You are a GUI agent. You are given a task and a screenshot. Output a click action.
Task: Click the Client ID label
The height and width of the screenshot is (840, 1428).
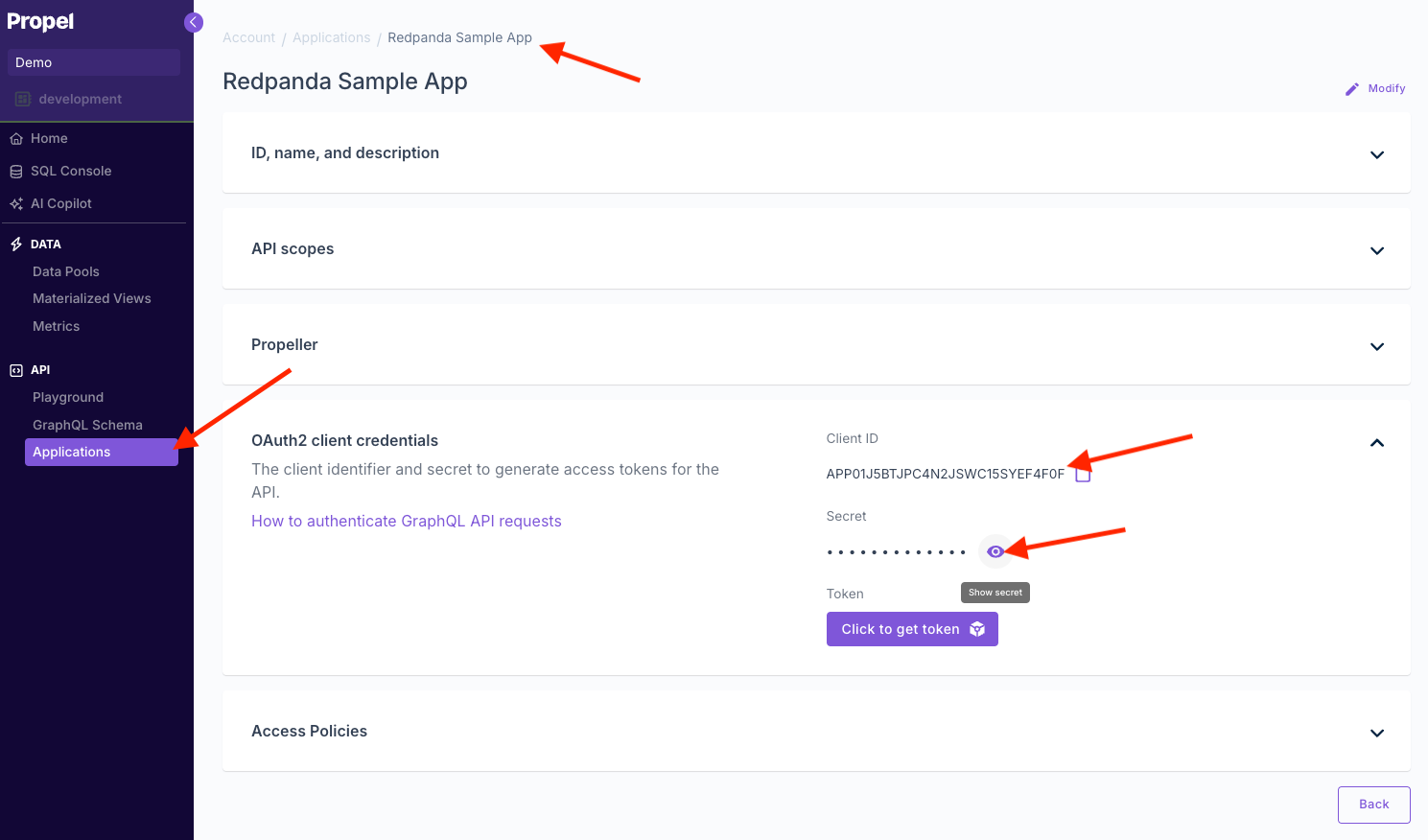click(x=852, y=438)
